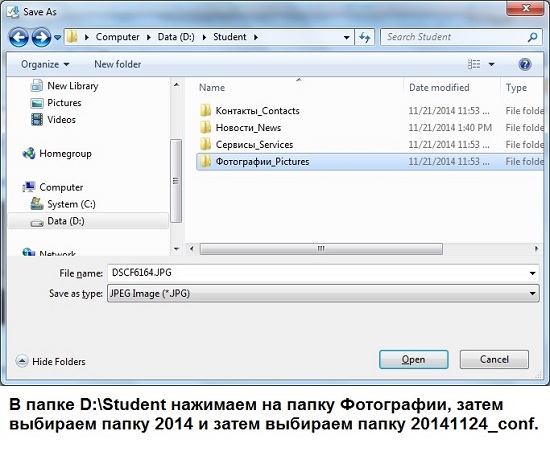550x464 pixels.
Task: Expand the File name history dropdown
Action: pos(532,273)
